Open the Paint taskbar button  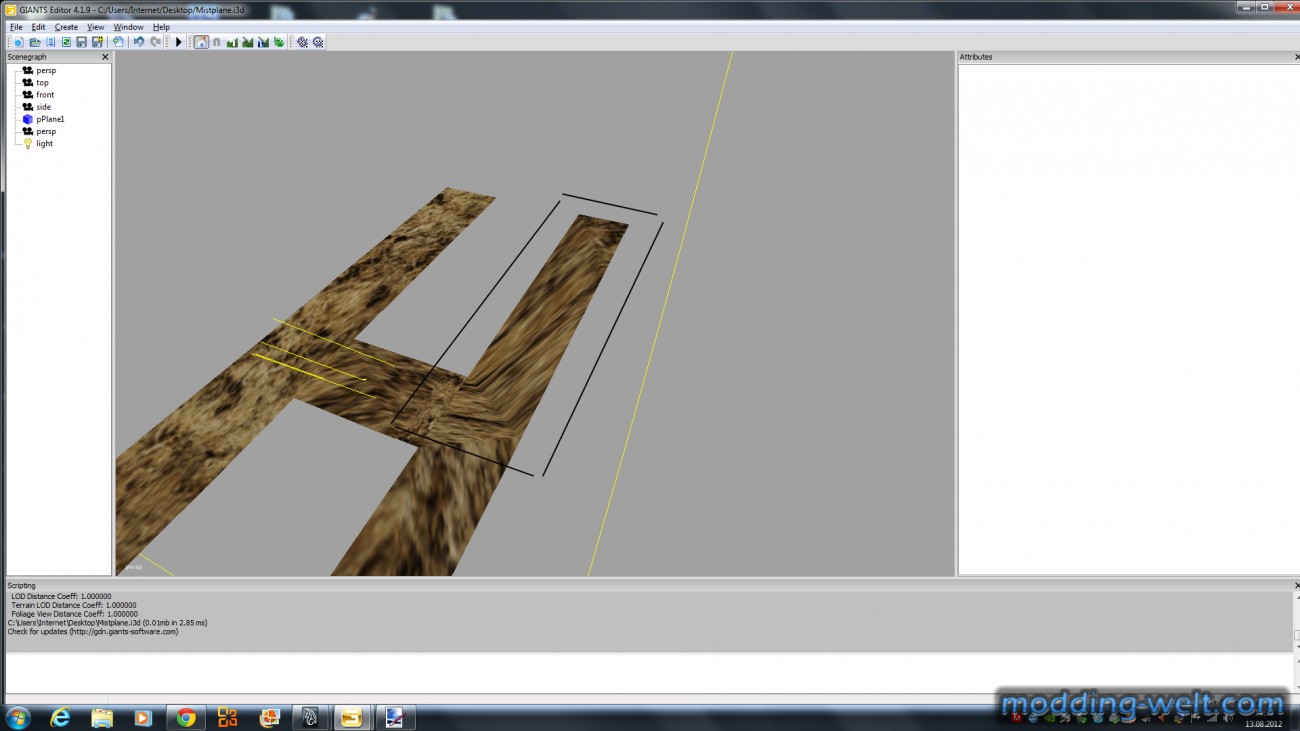point(394,717)
